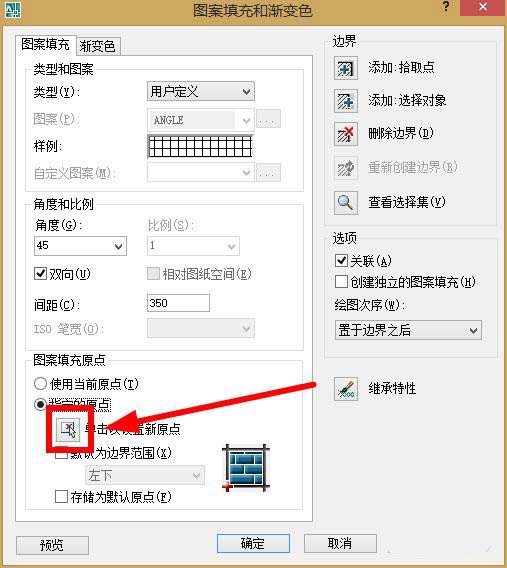Click the Add Pick Points (添加:拾取点) icon
Image resolution: width=507 pixels, height=568 pixels.
point(345,68)
